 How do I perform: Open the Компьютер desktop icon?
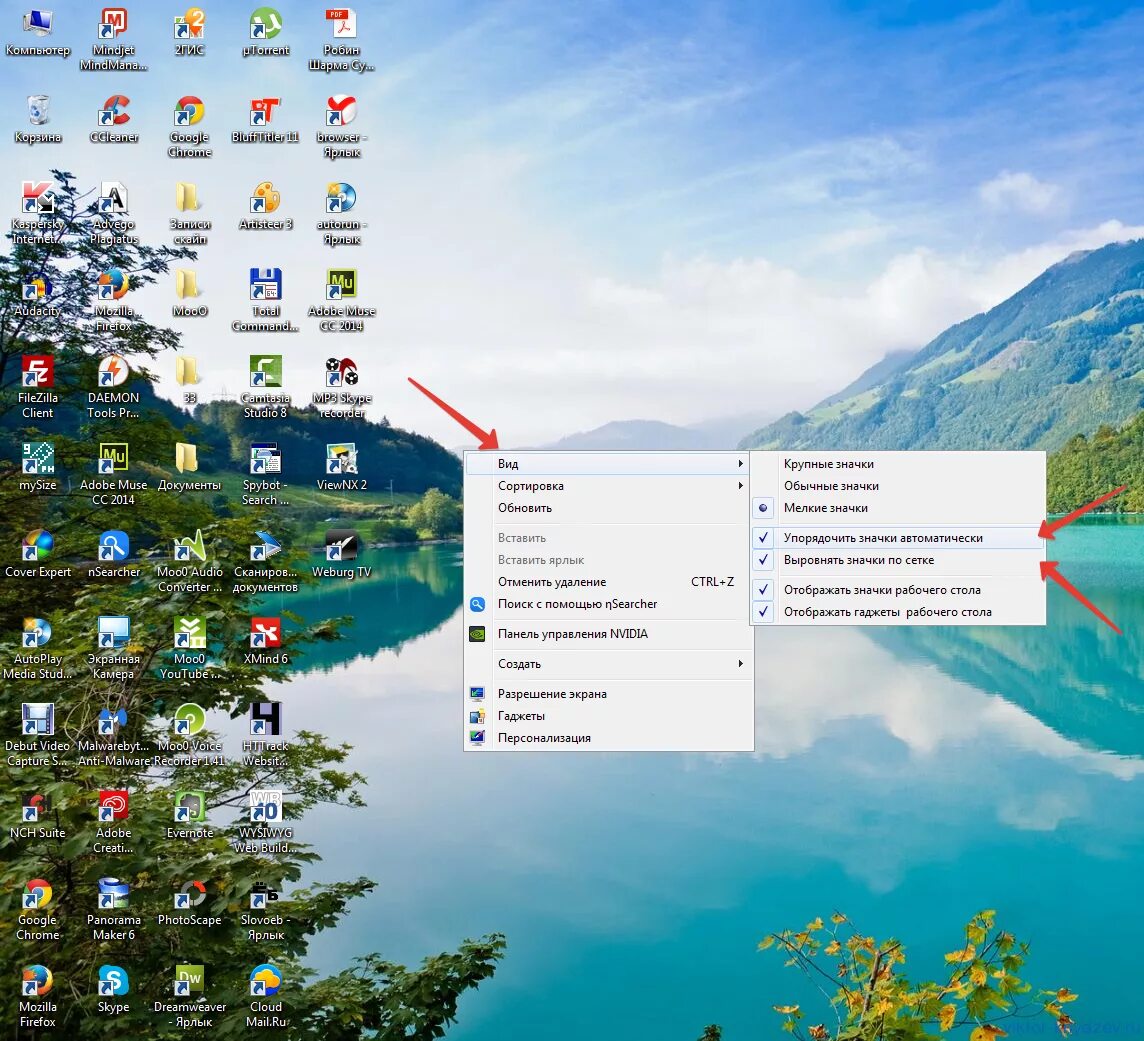(x=37, y=32)
